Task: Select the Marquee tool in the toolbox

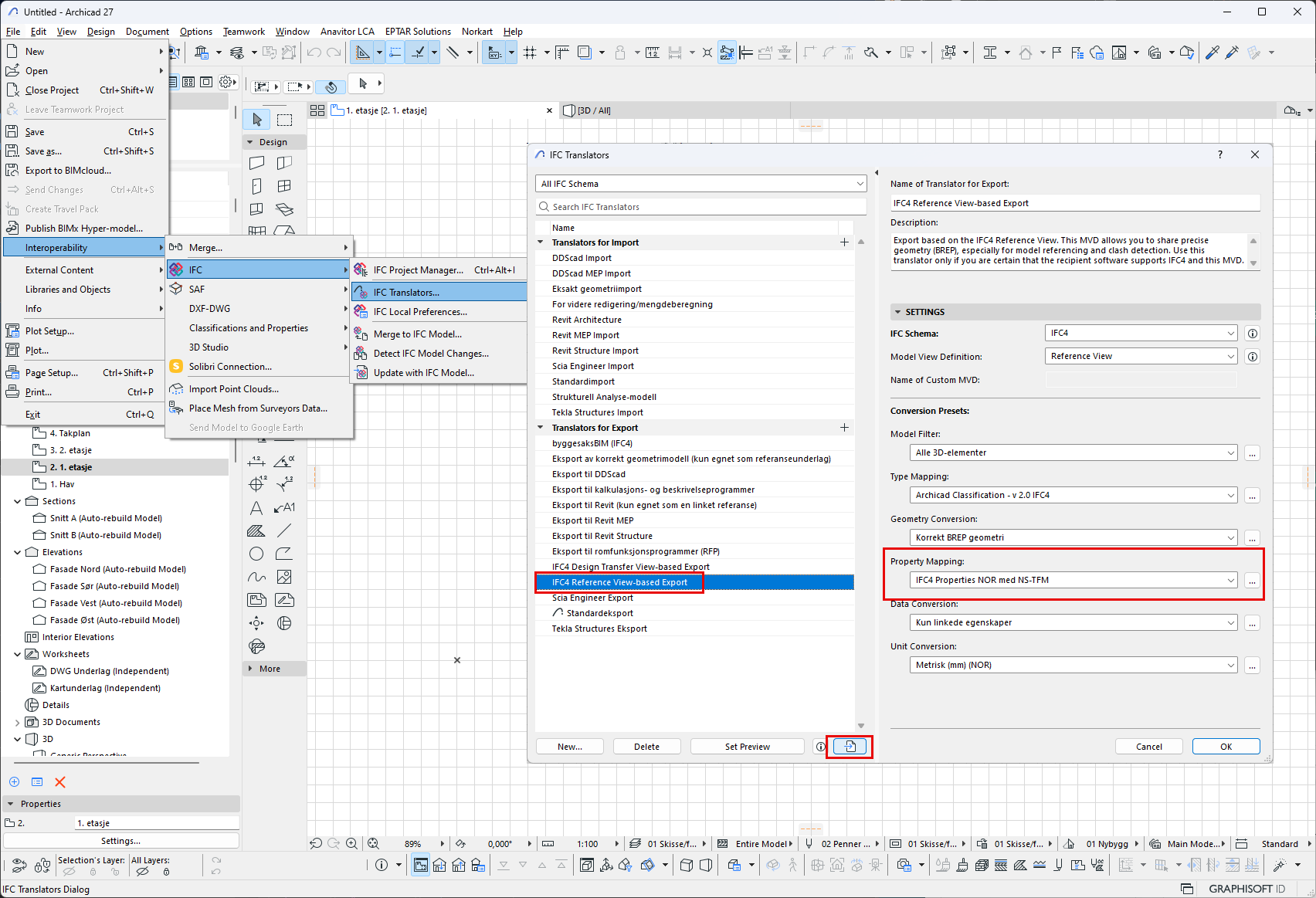Action: tap(285, 120)
